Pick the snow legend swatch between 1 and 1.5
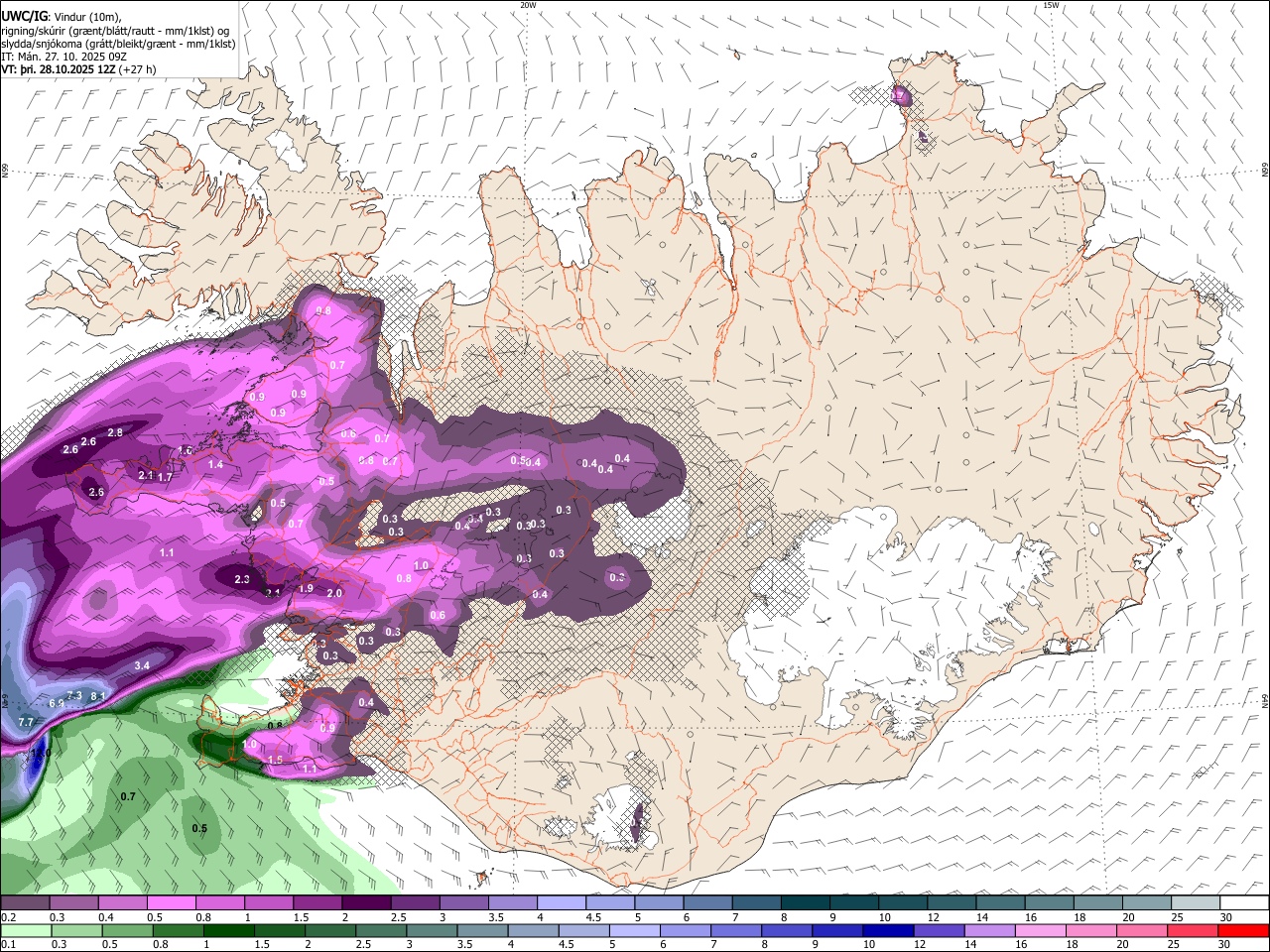 pos(268,903)
